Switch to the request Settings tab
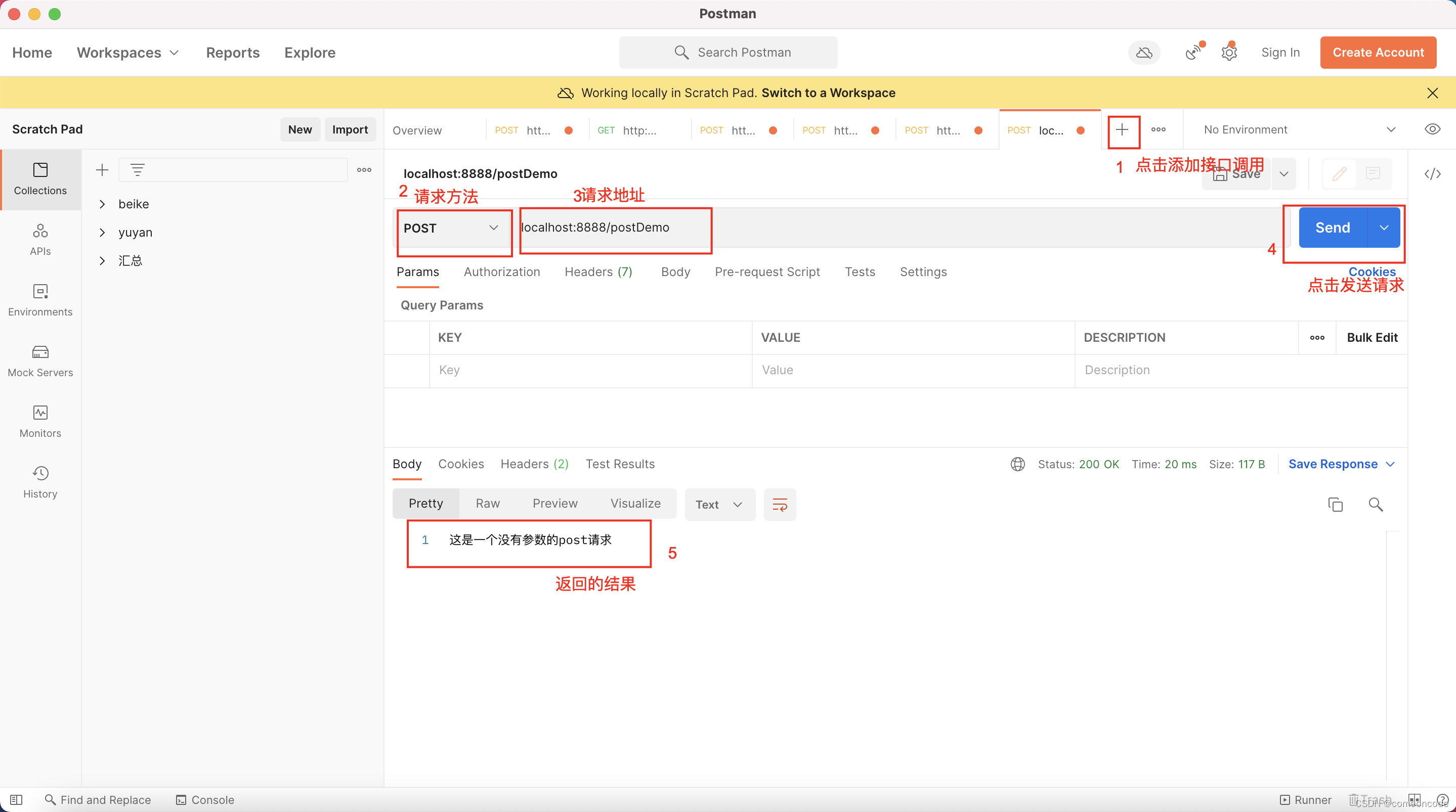The height and width of the screenshot is (812, 1456). tap(923, 272)
